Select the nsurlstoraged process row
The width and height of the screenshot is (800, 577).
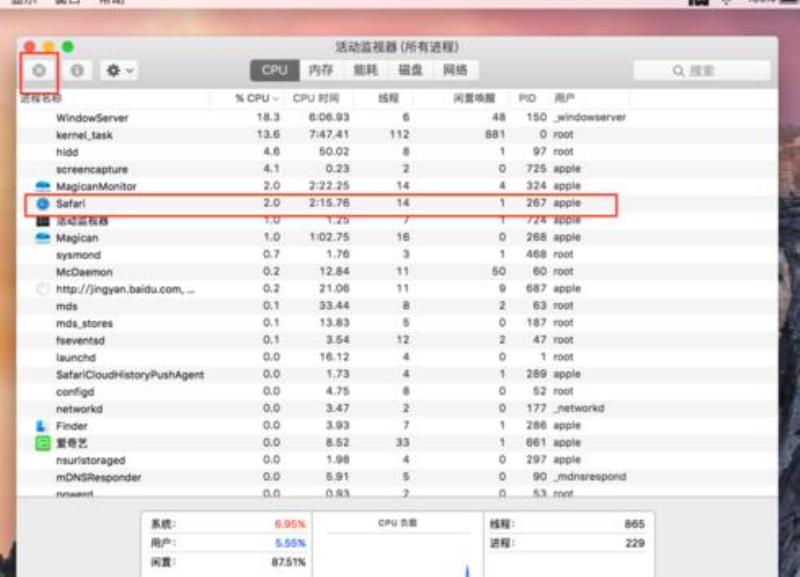(397, 460)
